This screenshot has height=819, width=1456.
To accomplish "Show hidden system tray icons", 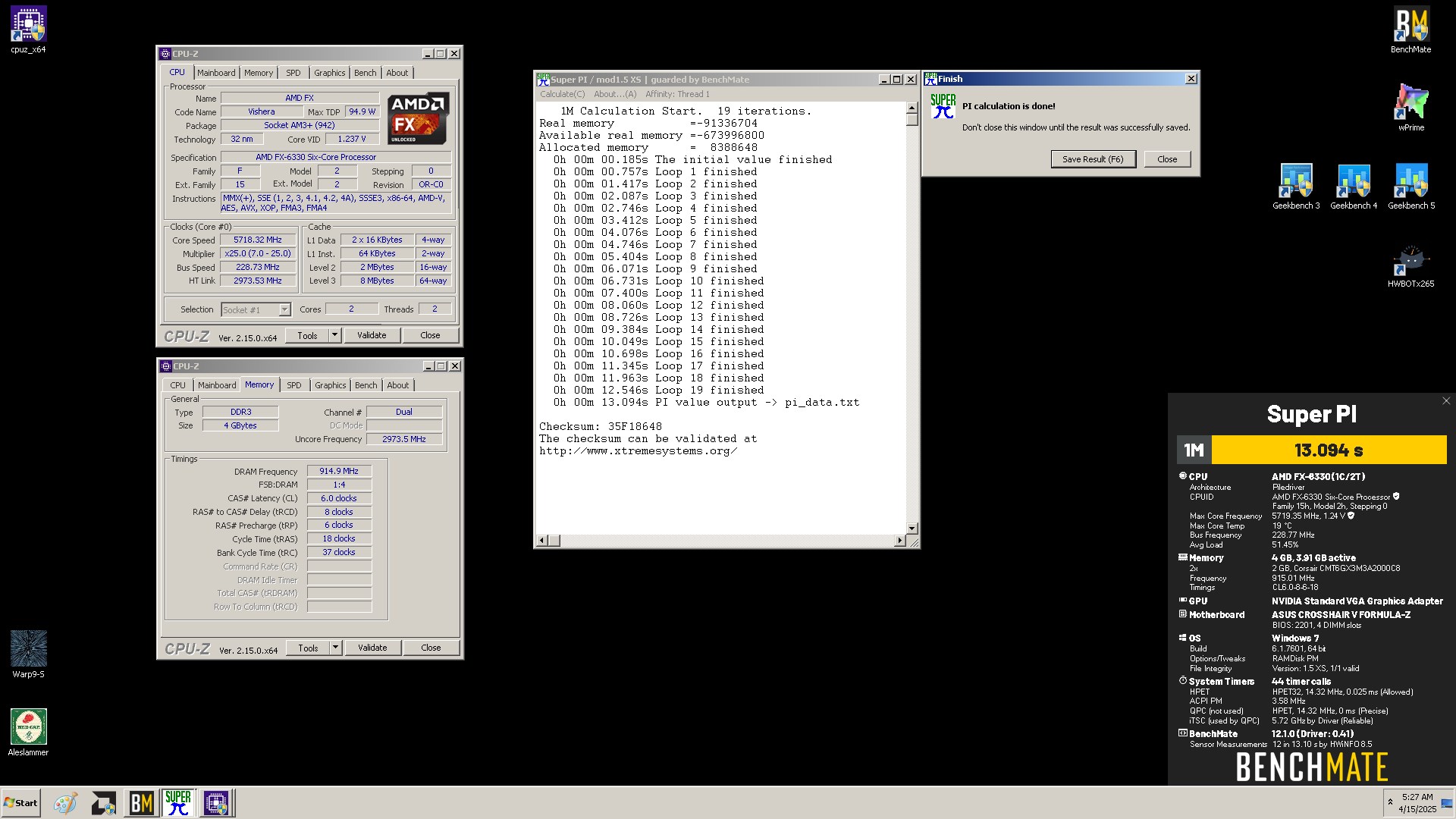I will click(1389, 802).
